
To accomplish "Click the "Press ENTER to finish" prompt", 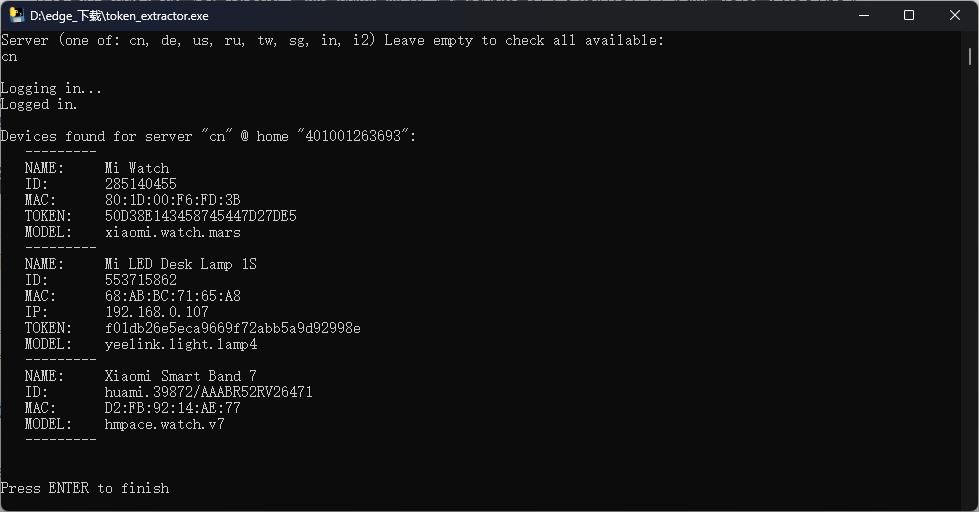I will pos(85,488).
